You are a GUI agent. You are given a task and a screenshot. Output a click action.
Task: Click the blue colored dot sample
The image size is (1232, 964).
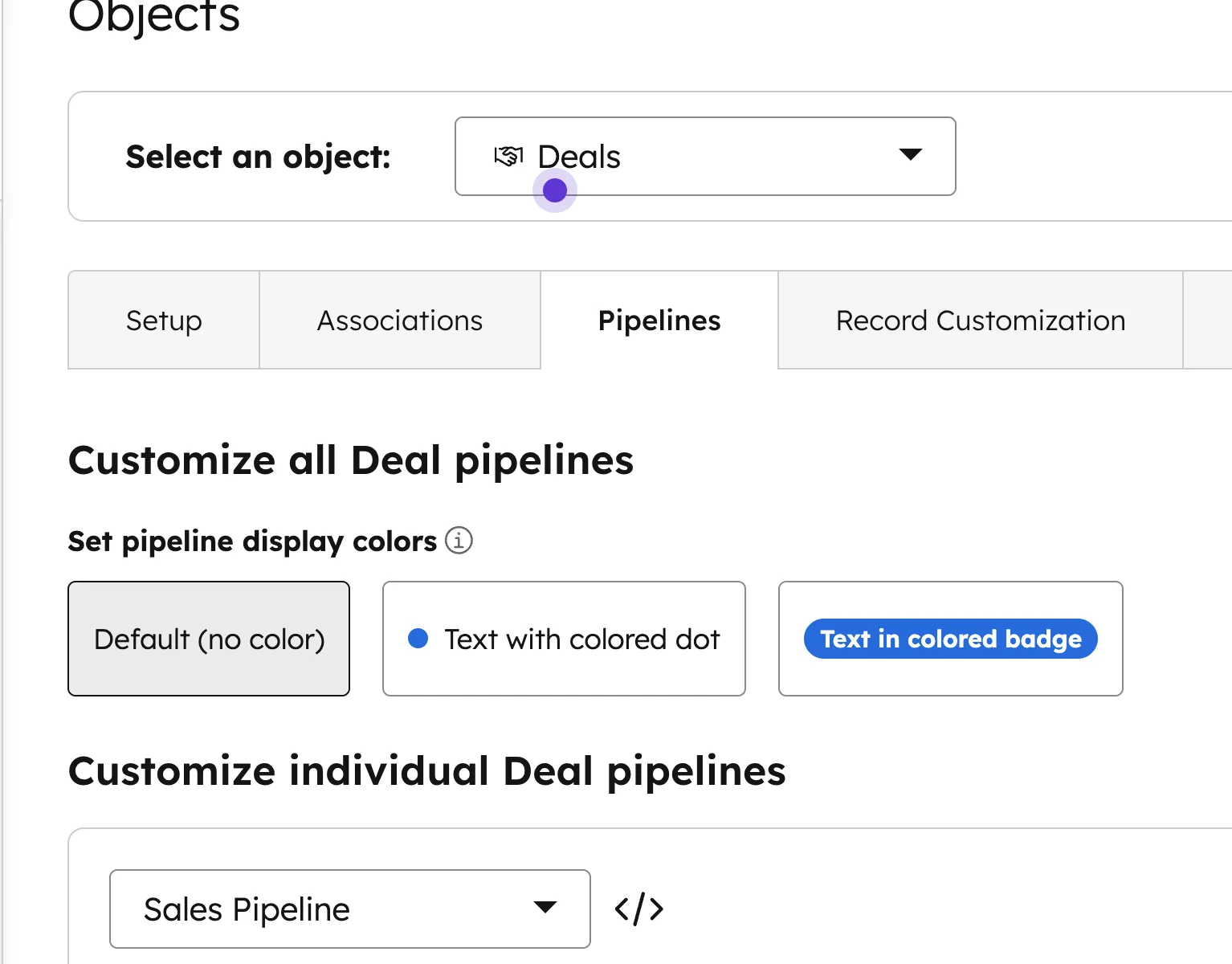(x=418, y=639)
